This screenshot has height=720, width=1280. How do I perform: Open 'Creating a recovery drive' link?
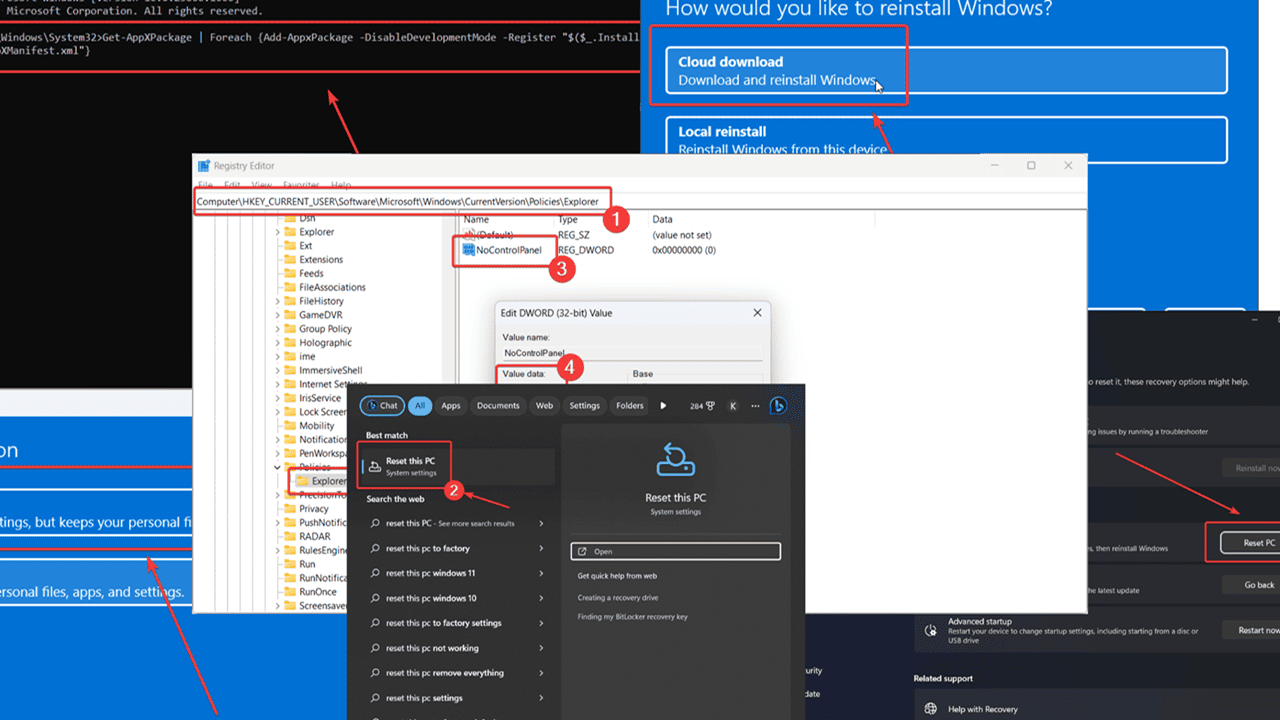[x=618, y=598]
